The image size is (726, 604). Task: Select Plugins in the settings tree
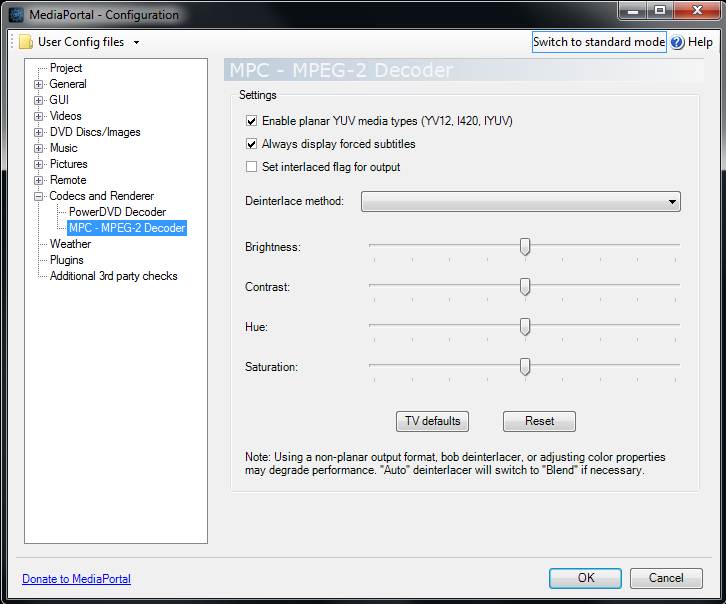pos(67,260)
